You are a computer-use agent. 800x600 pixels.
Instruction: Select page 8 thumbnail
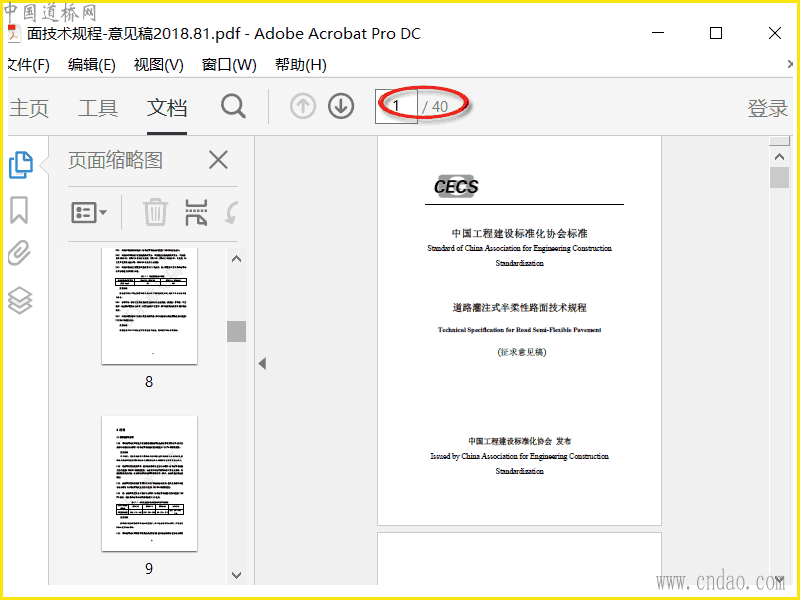[149, 306]
